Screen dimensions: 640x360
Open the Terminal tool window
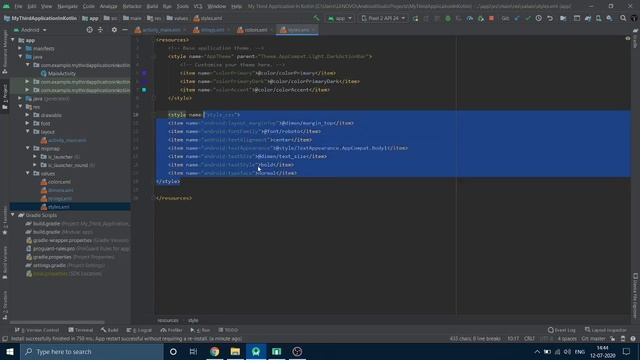click(x=80, y=330)
